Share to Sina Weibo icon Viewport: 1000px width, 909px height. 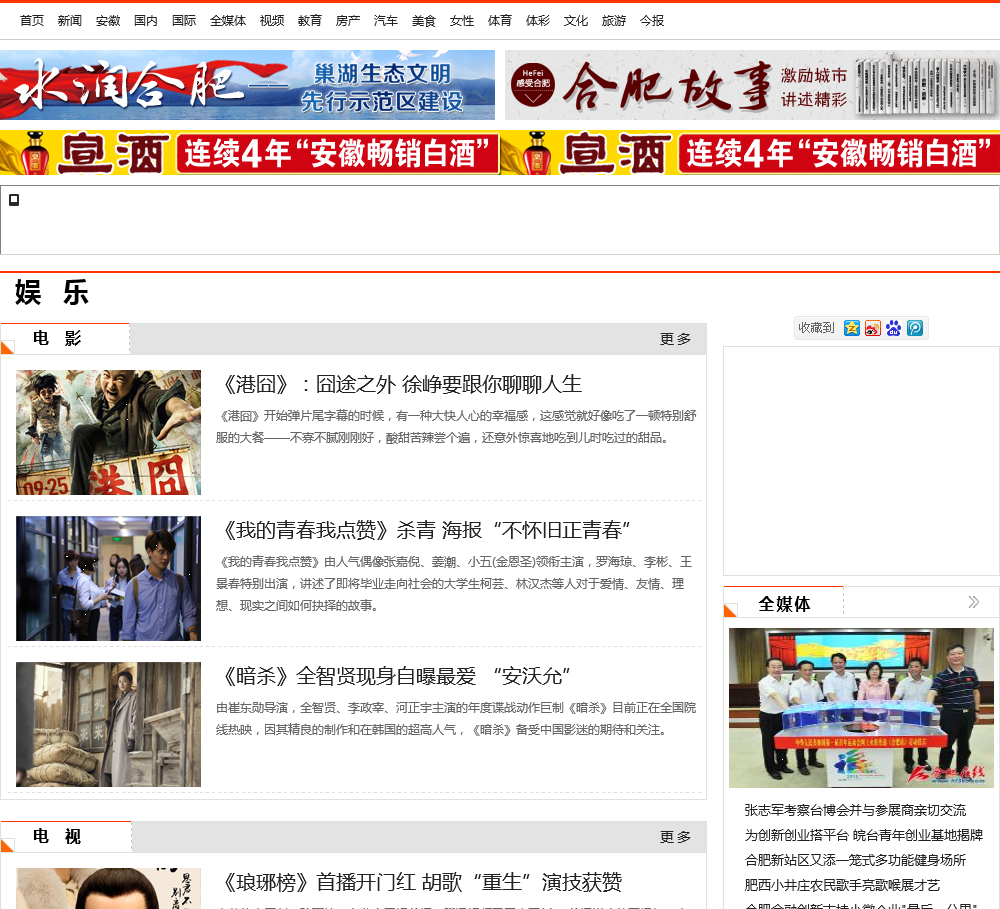(x=872, y=328)
